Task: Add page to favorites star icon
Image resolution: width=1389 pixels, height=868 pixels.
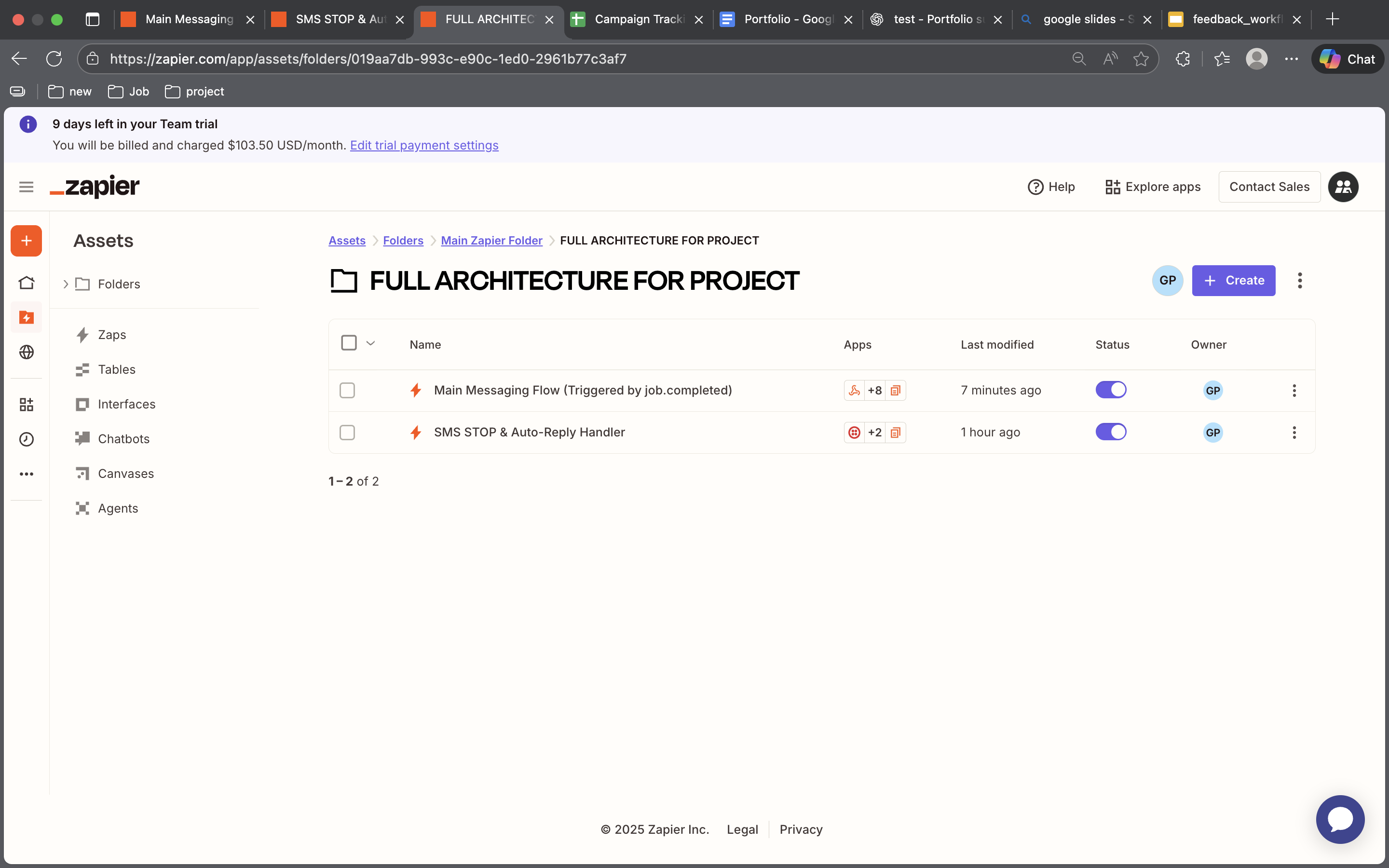Action: [x=1141, y=58]
